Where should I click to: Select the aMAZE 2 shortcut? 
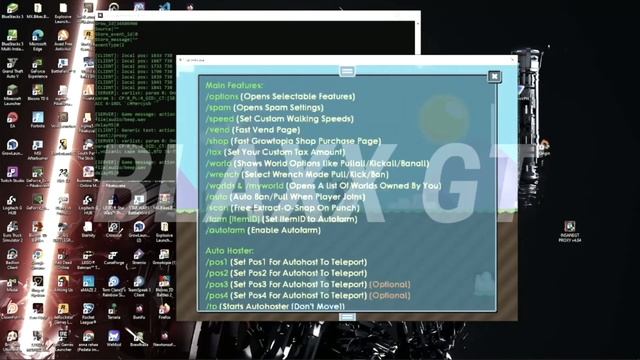(x=88, y=283)
